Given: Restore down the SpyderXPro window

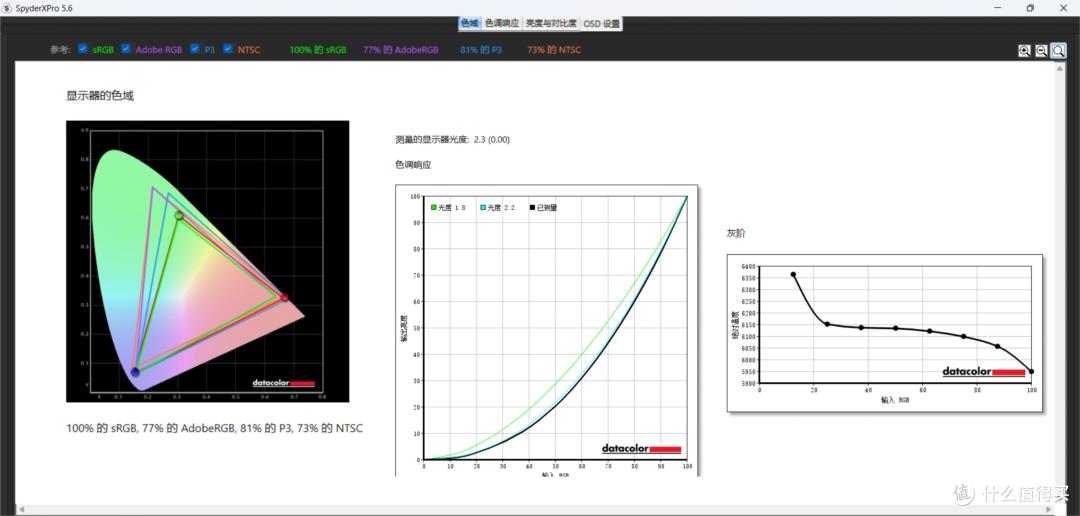Looking at the screenshot, I should click(1030, 8).
